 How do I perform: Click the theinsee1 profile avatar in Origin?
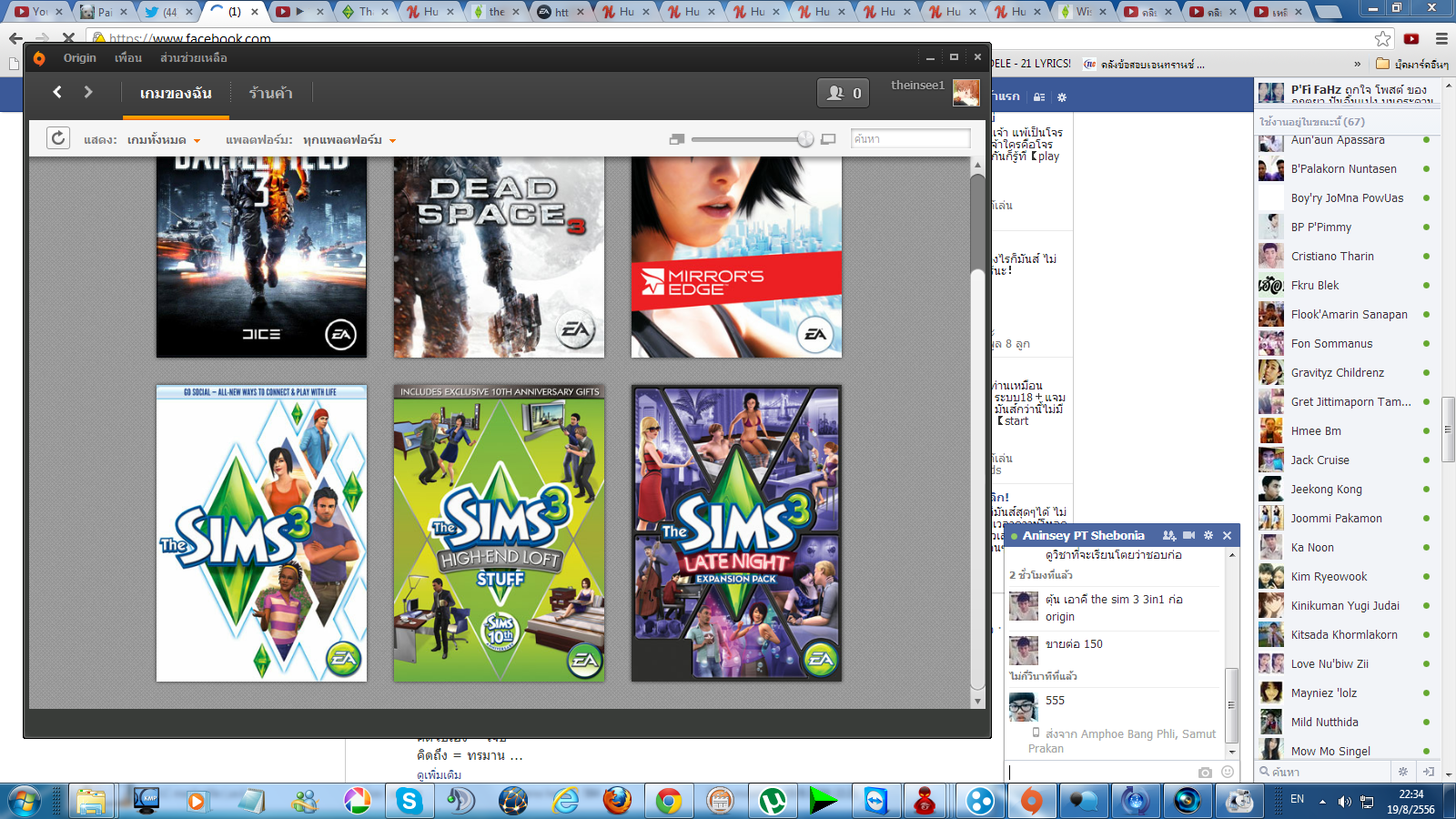point(966,93)
